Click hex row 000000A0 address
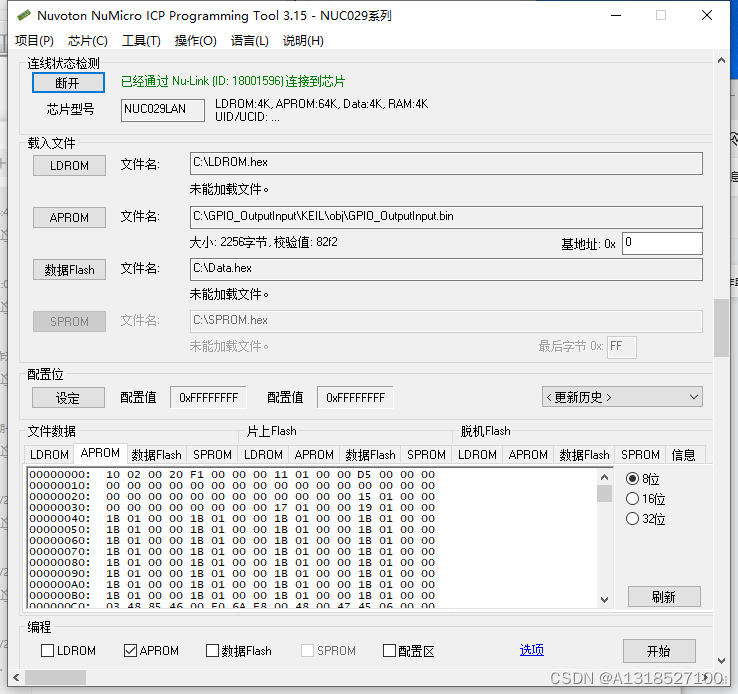738x694 pixels. coord(59,584)
